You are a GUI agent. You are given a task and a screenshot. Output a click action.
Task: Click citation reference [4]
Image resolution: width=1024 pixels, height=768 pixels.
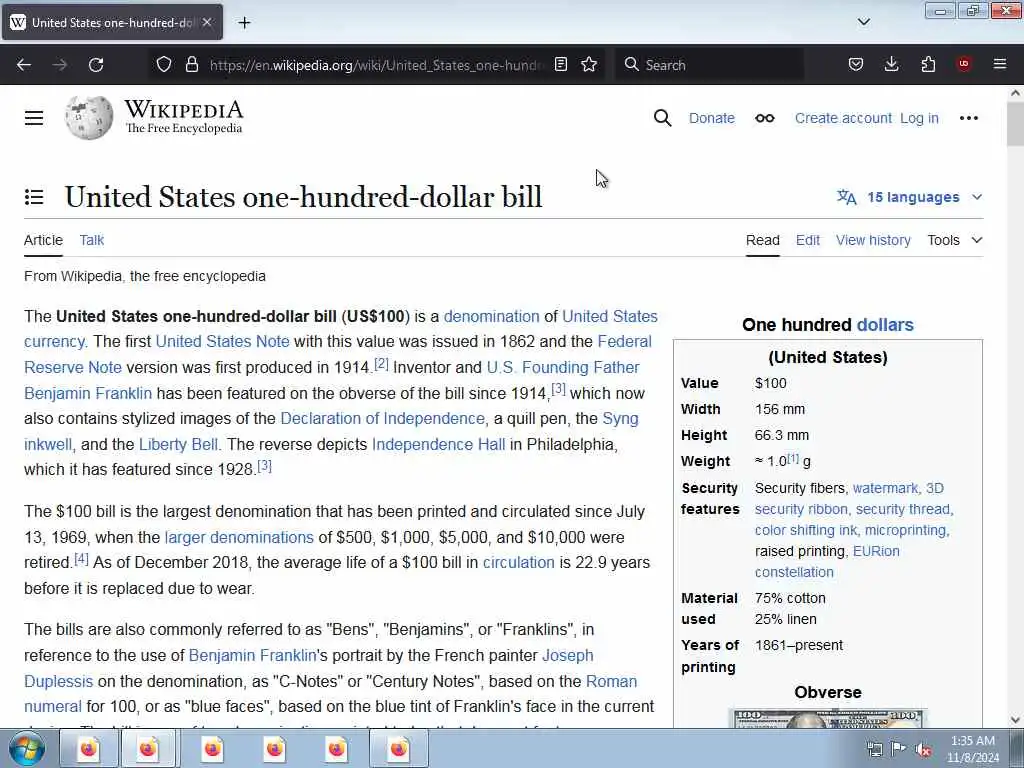[x=81, y=558]
